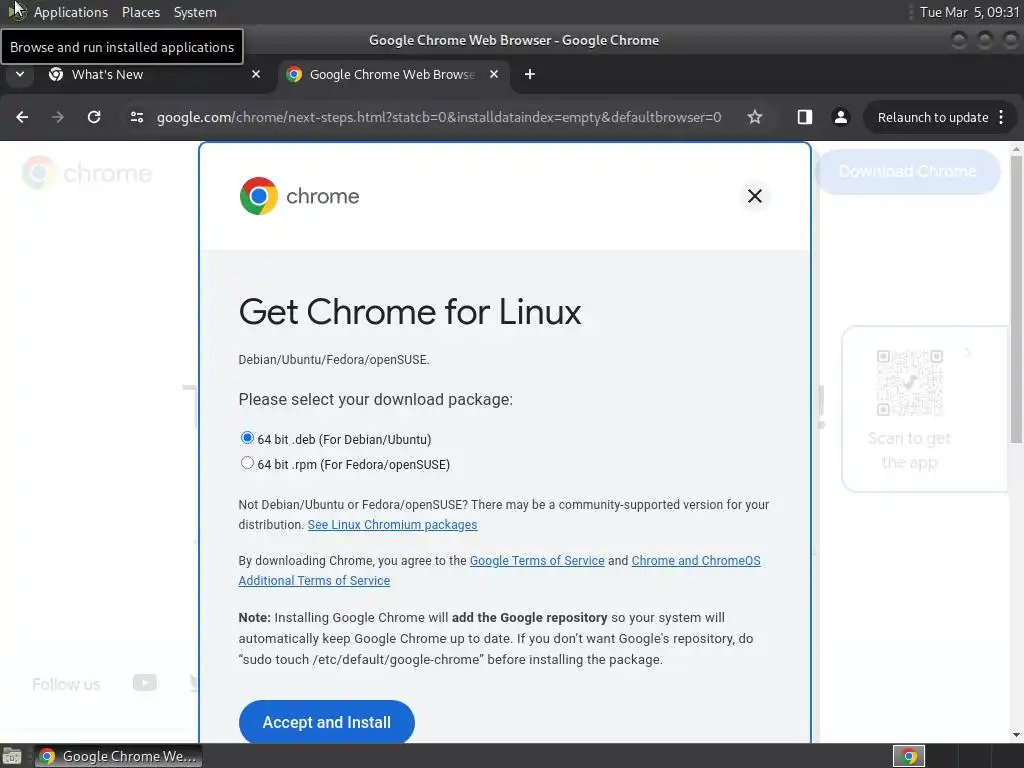
Task: Click the 'Debian/Ubuntu/Fedora/openSUSE.' text
Action: [334, 360]
